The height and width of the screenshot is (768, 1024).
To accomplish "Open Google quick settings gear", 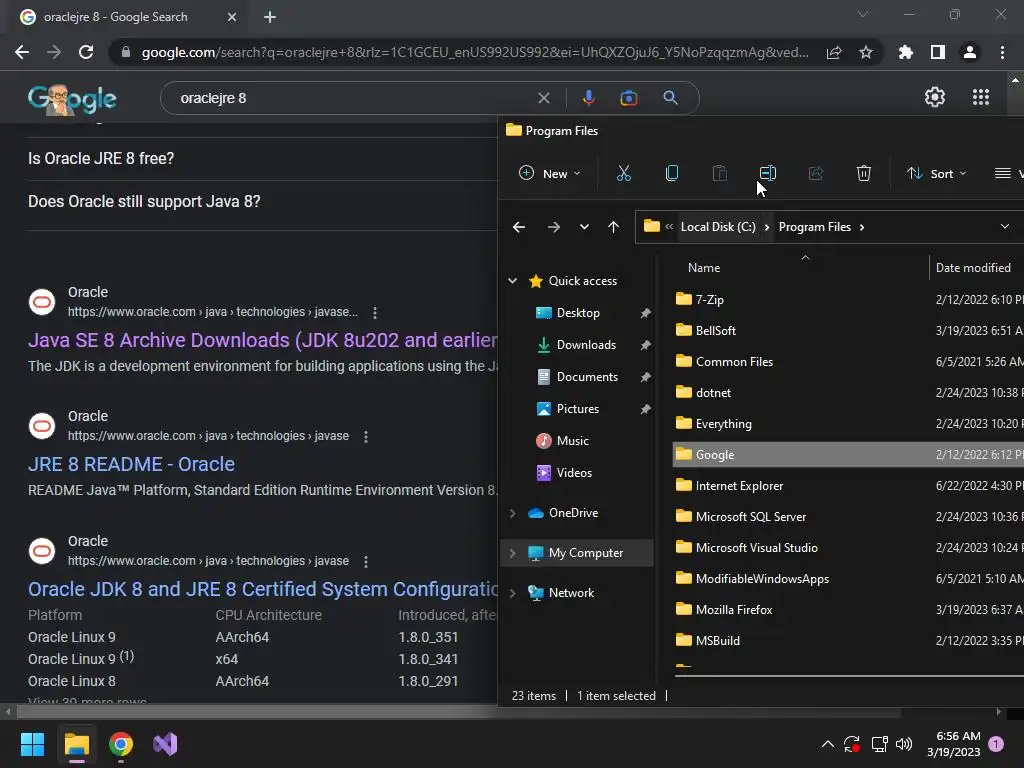I will 935,97.
